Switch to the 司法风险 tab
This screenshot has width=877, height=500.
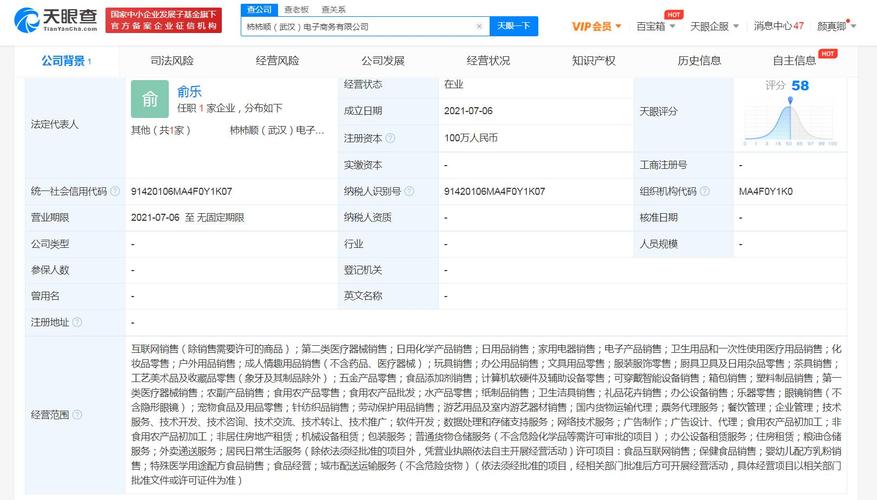click(171, 61)
